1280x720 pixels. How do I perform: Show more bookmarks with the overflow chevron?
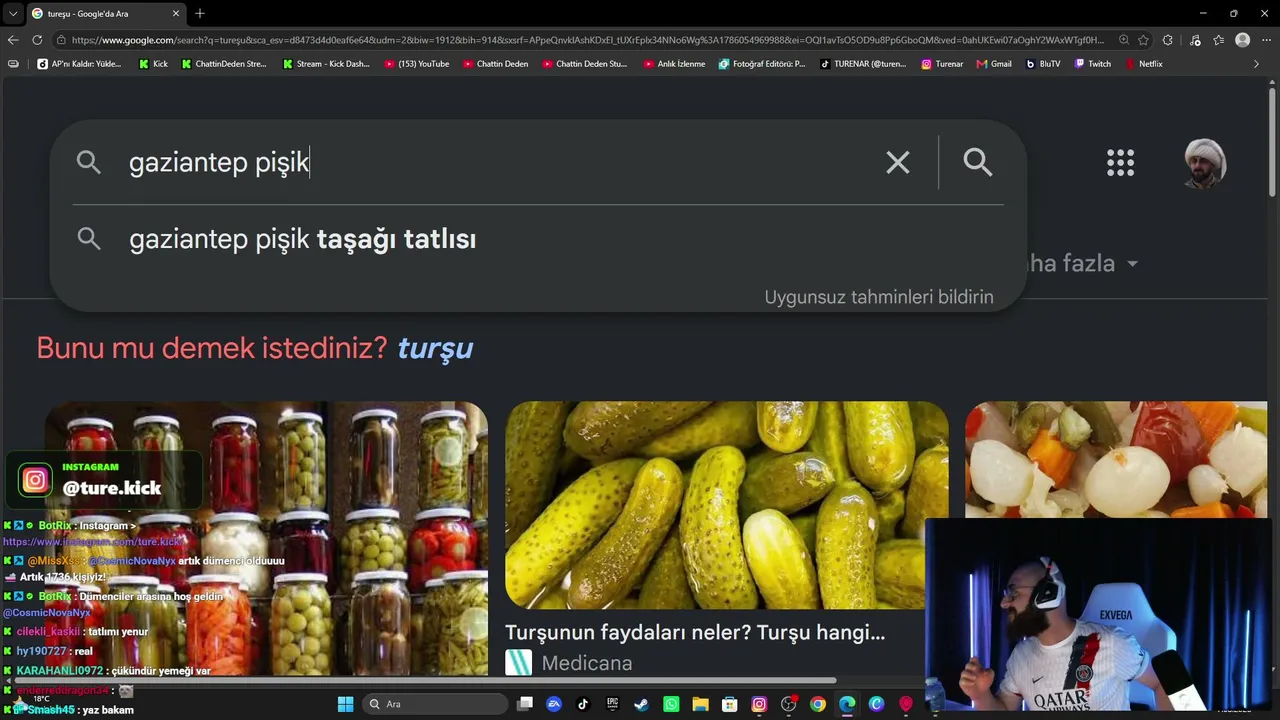[x=1257, y=64]
